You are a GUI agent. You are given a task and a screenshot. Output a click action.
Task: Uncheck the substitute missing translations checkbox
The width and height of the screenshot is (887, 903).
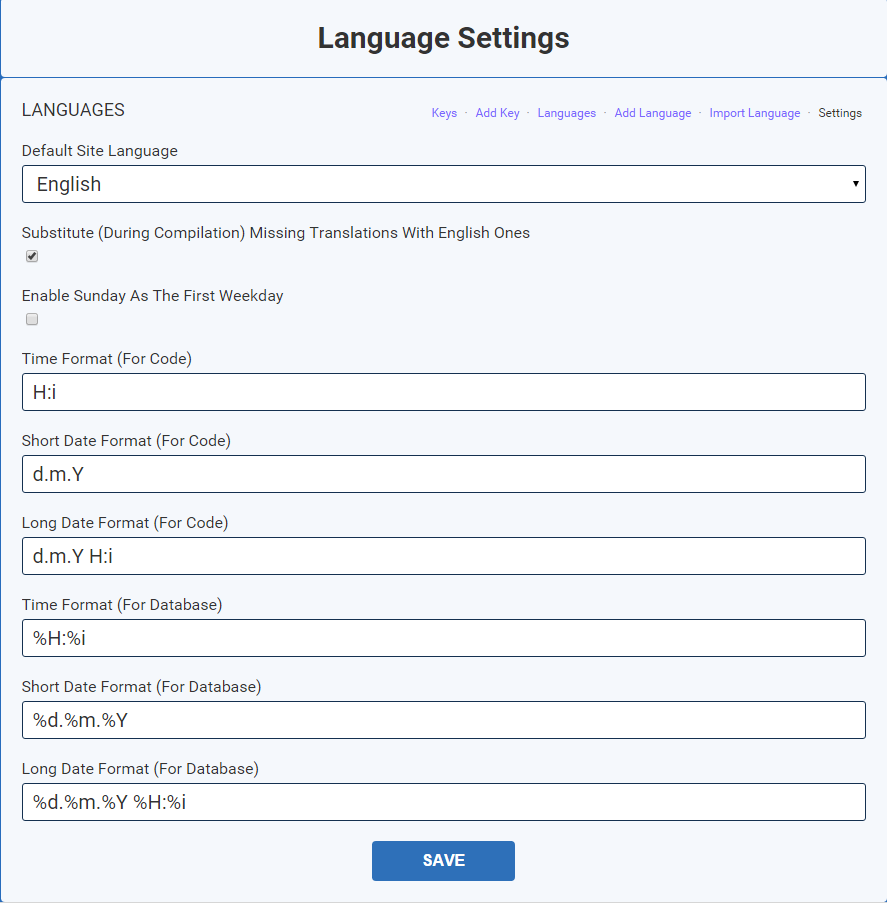[32, 256]
